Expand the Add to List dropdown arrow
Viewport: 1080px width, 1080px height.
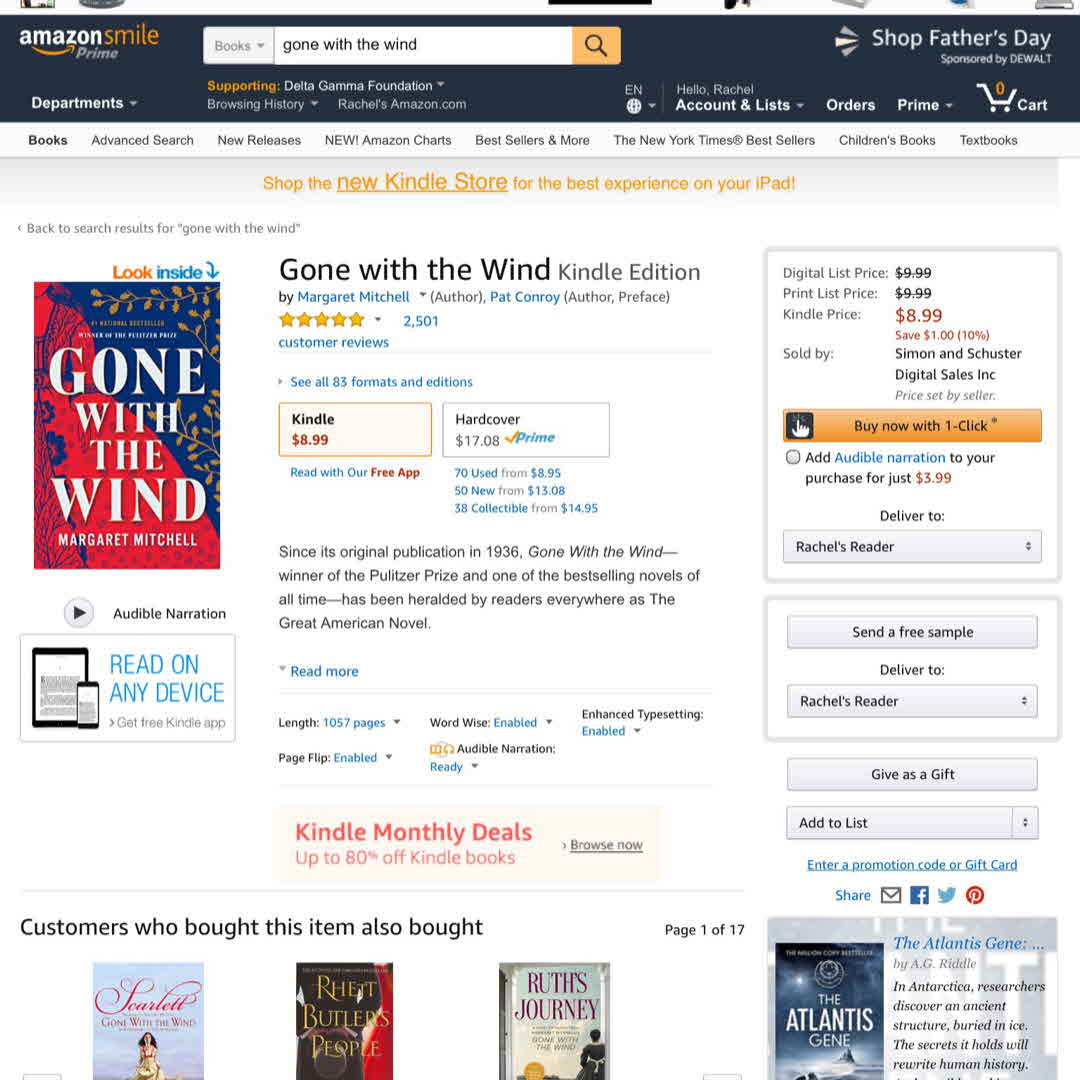1025,822
